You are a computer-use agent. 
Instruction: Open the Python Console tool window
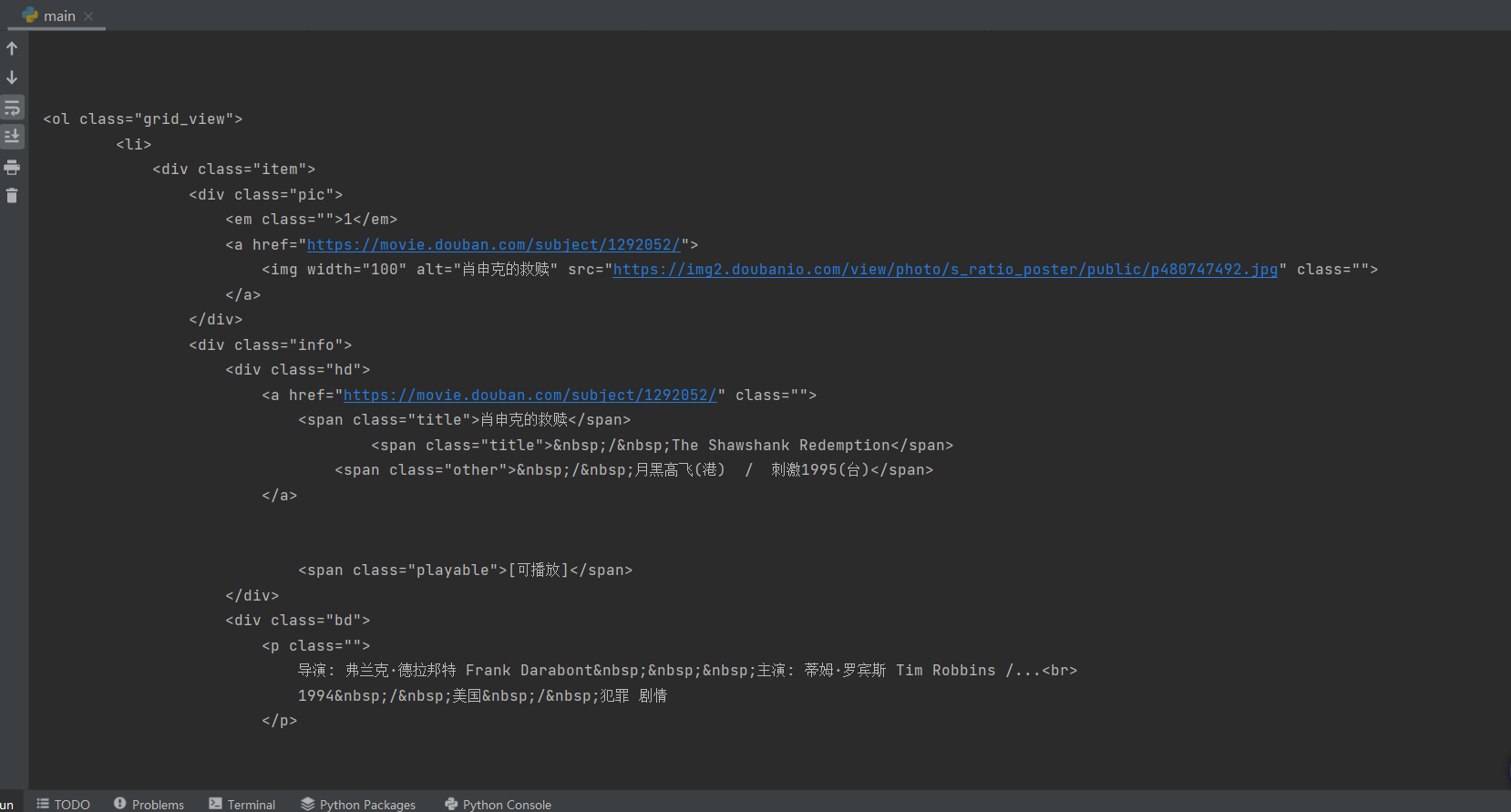click(499, 804)
